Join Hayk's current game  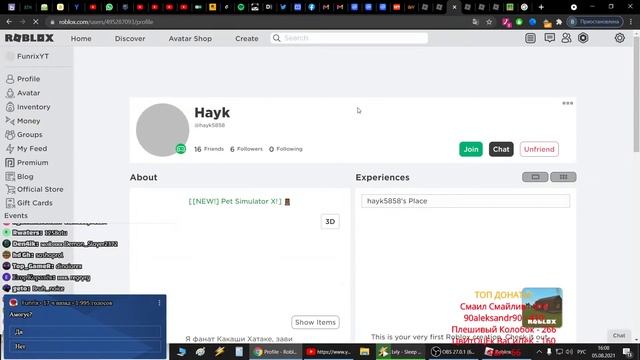[471, 149]
